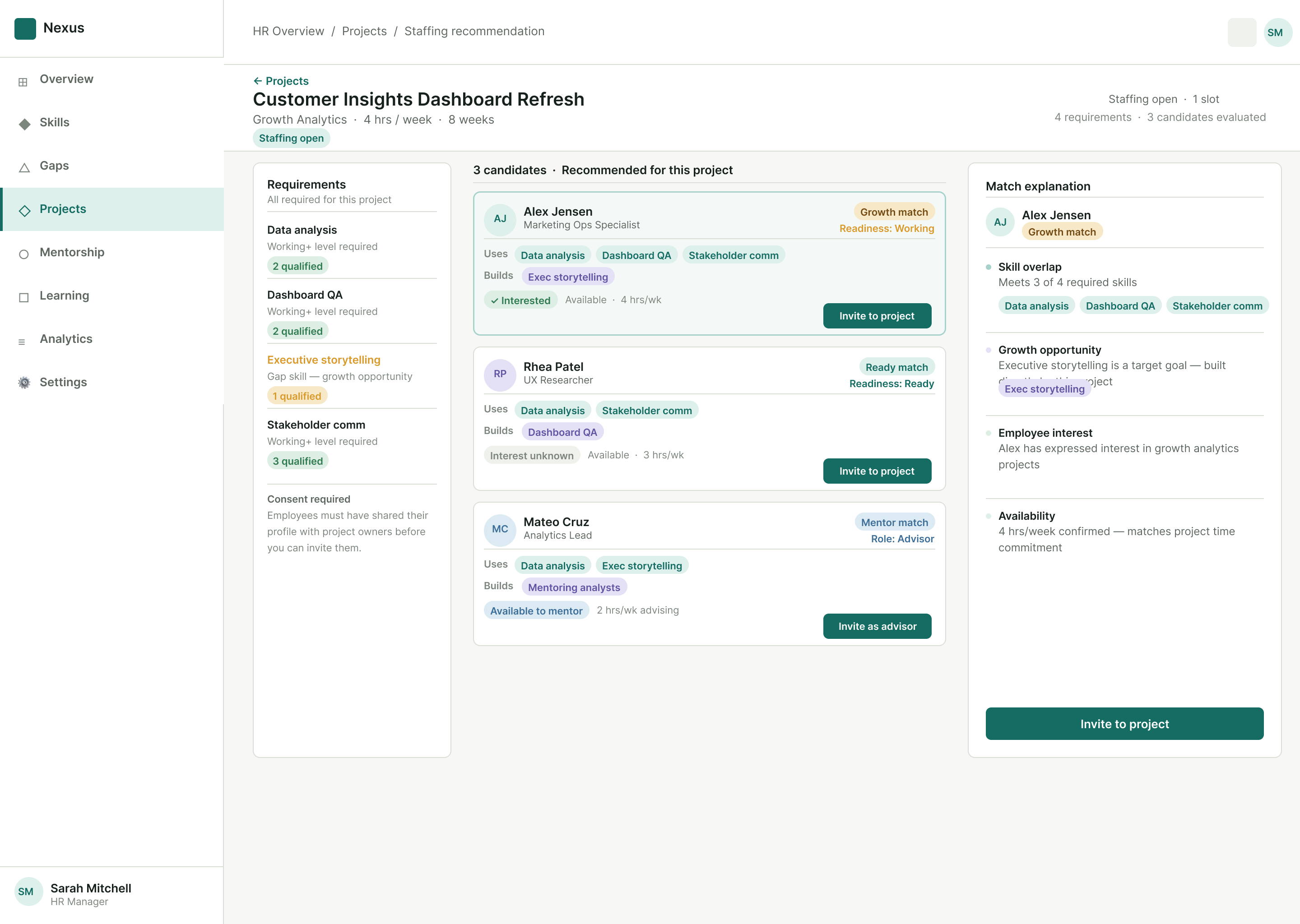The image size is (1300, 924).
Task: Click Exec storytelling chip on Alex's card
Action: [567, 277]
